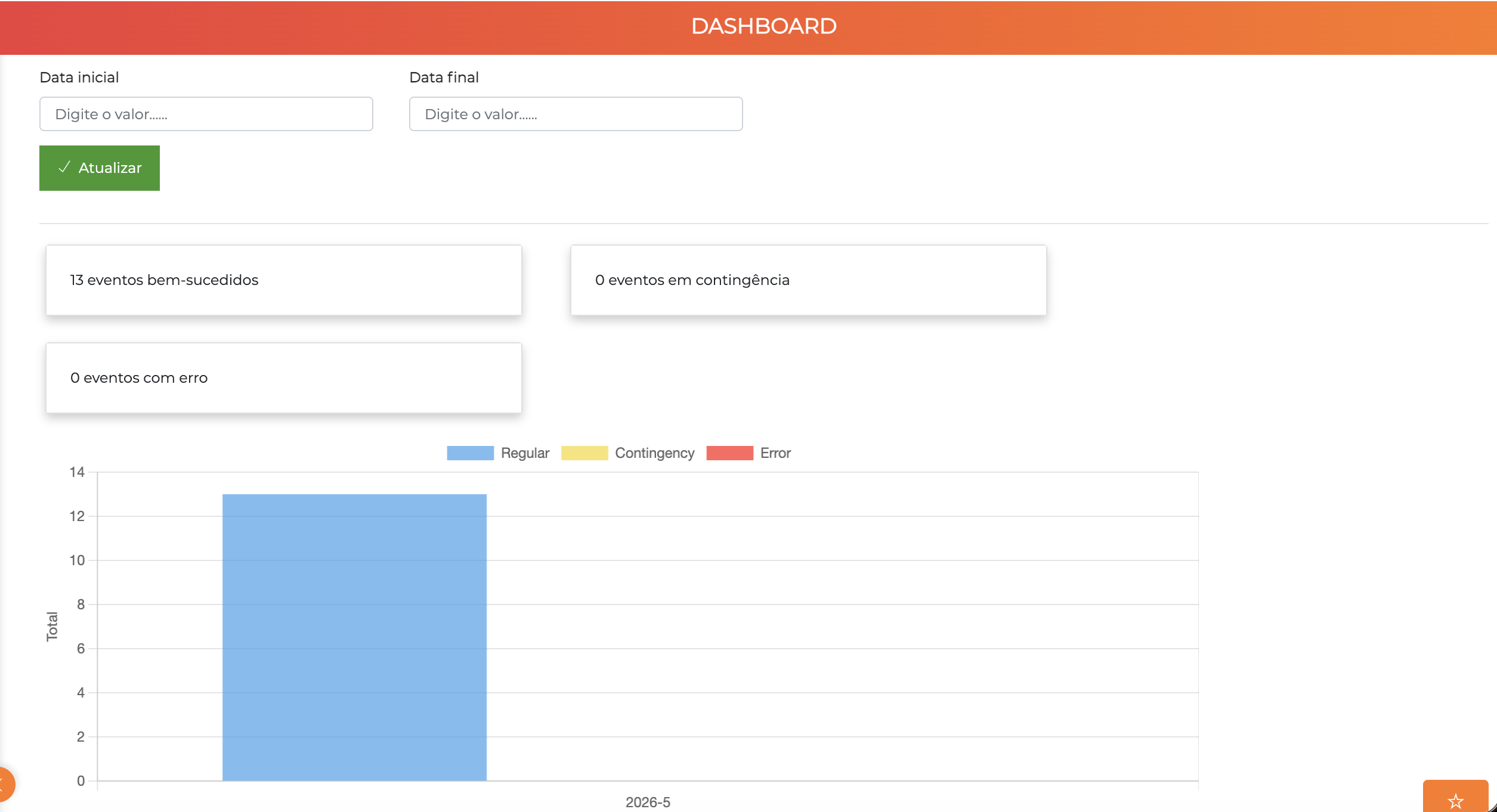Click the Data inicial input field
1497x812 pixels.
coord(206,114)
